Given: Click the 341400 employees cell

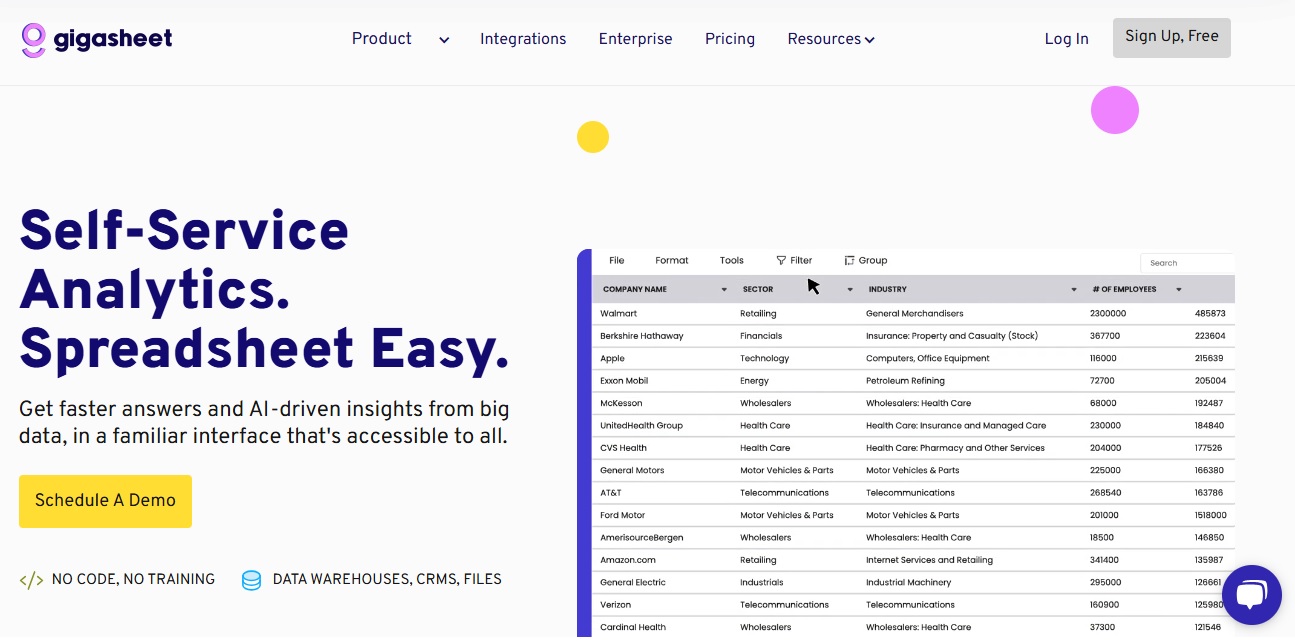Looking at the screenshot, I should pos(1105,560).
